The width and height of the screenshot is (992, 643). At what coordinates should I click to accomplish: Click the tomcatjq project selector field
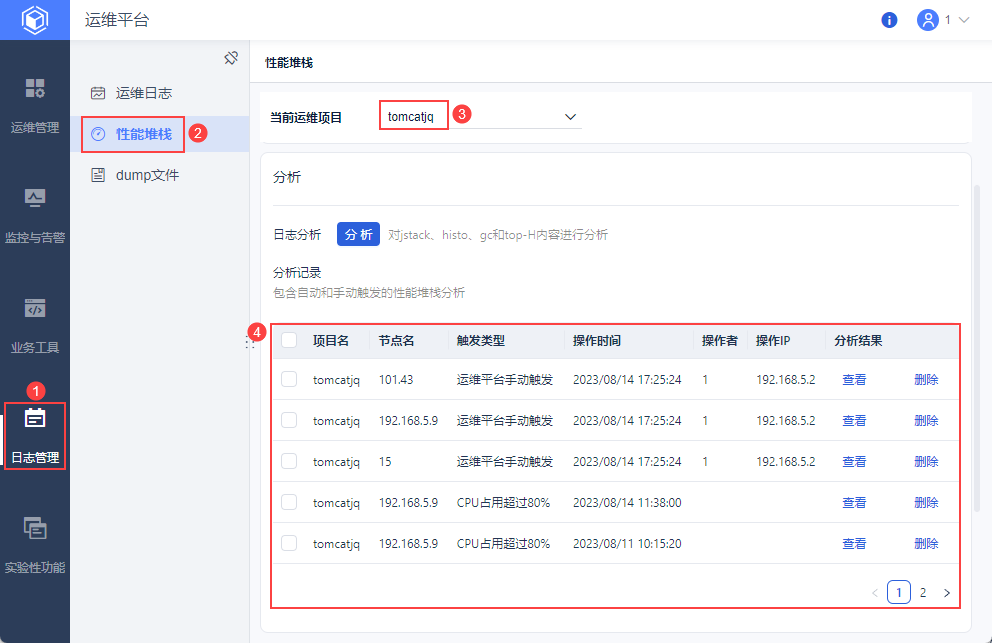pyautogui.click(x=481, y=116)
